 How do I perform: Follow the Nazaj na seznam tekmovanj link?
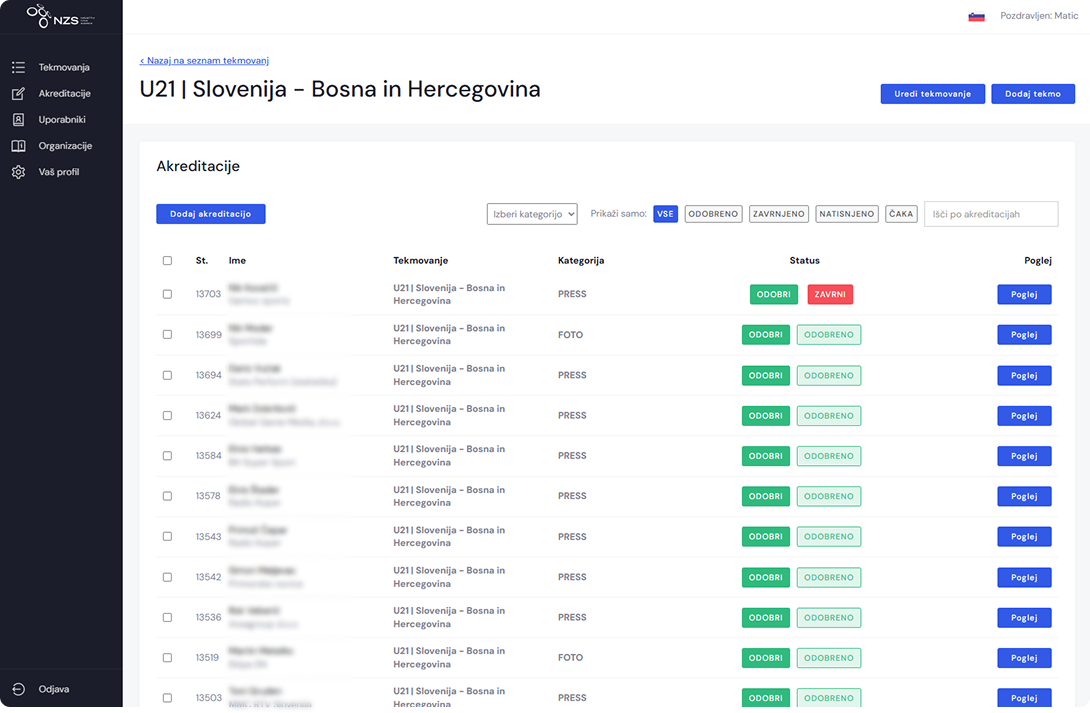point(204,61)
